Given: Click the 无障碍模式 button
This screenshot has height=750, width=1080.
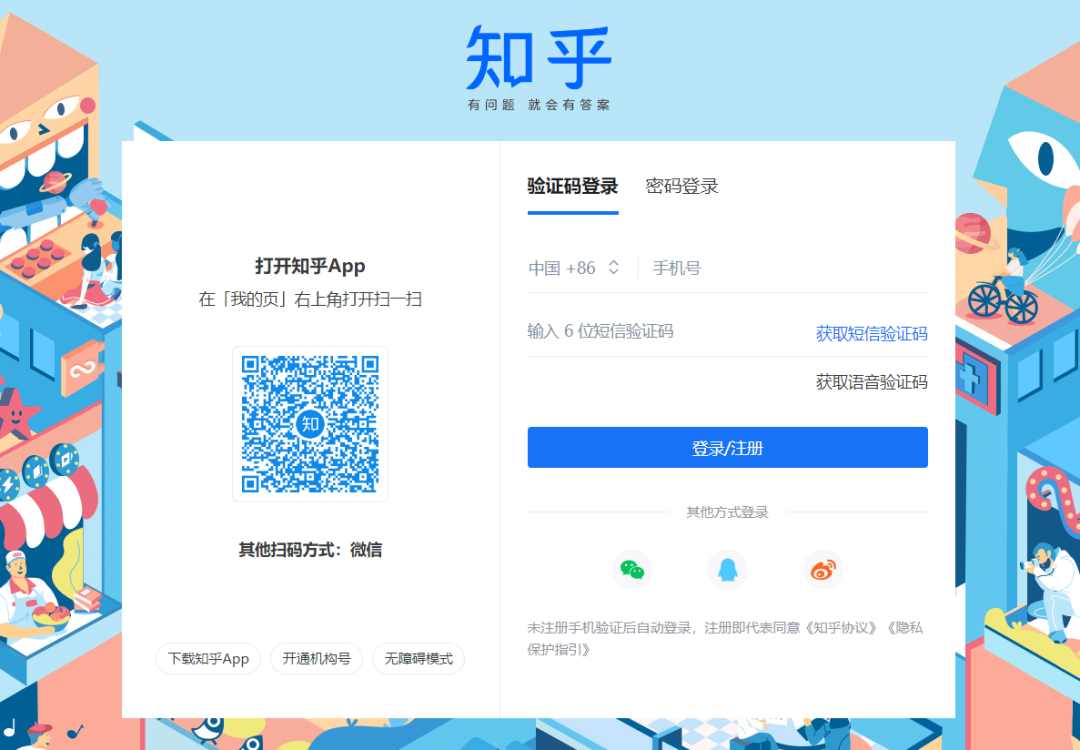Looking at the screenshot, I should pos(418,658).
